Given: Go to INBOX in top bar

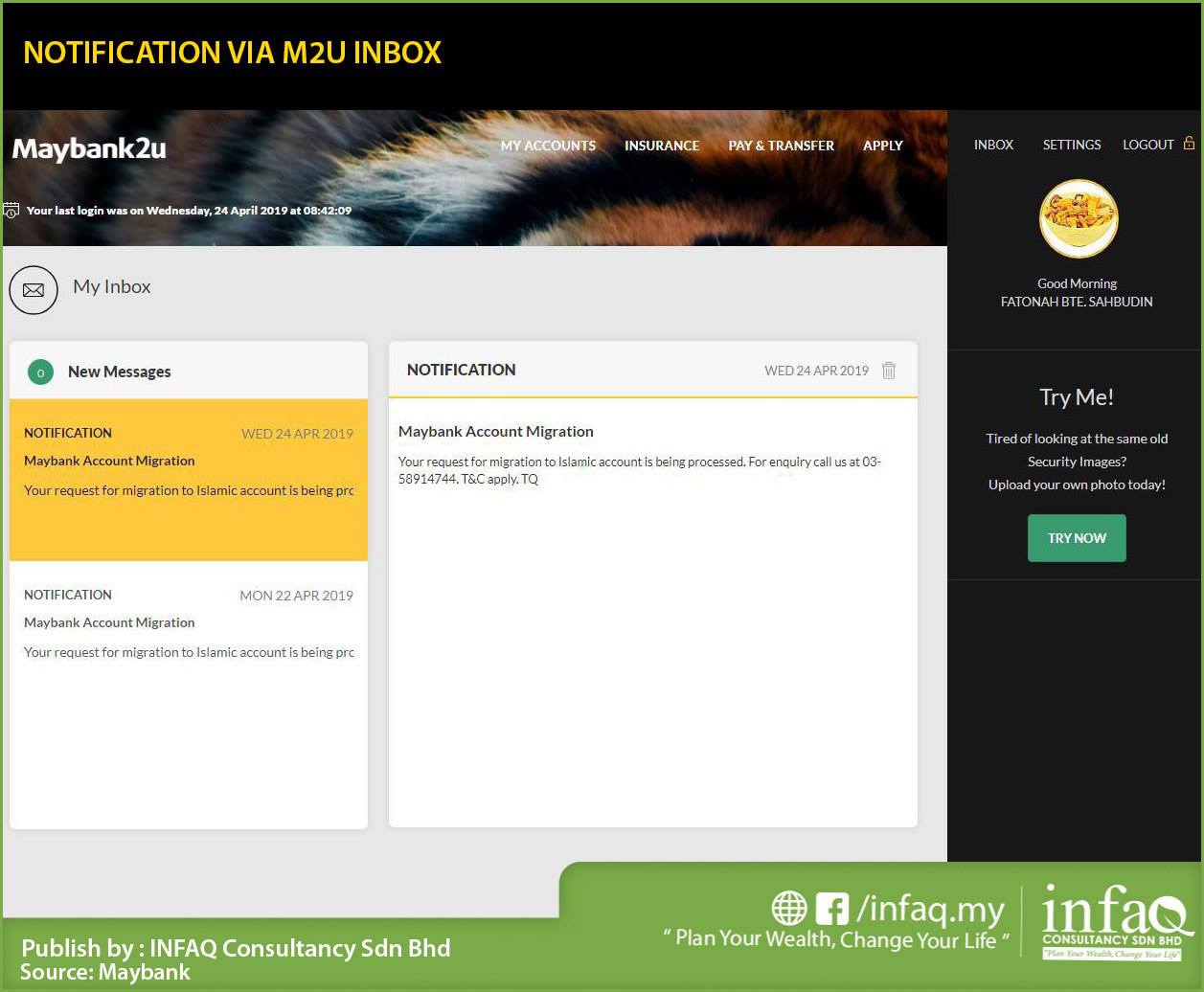Looking at the screenshot, I should click(x=993, y=145).
